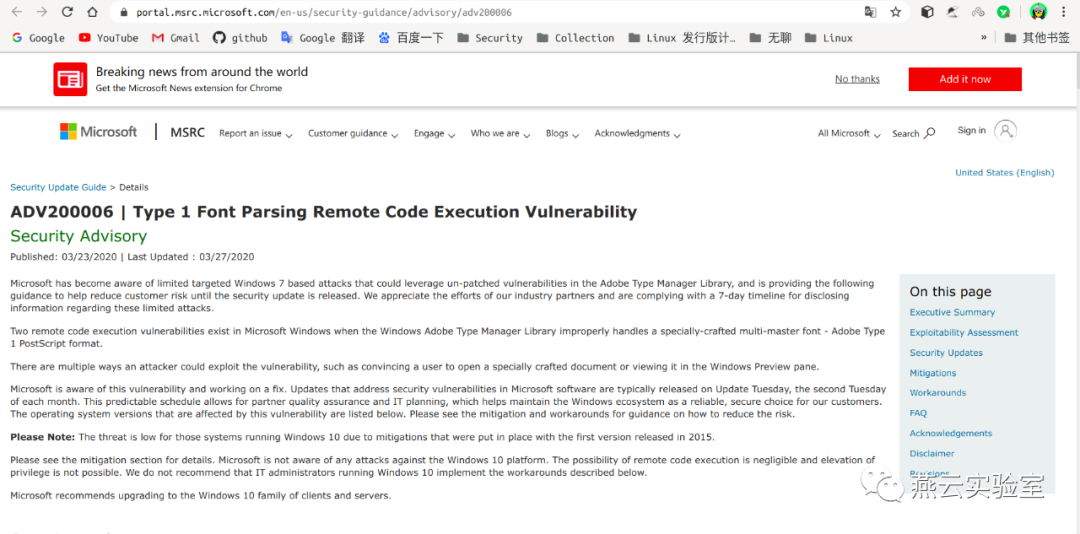This screenshot has height=534, width=1080.
Task: Click the Sign in avatar icon
Action: 1006,131
